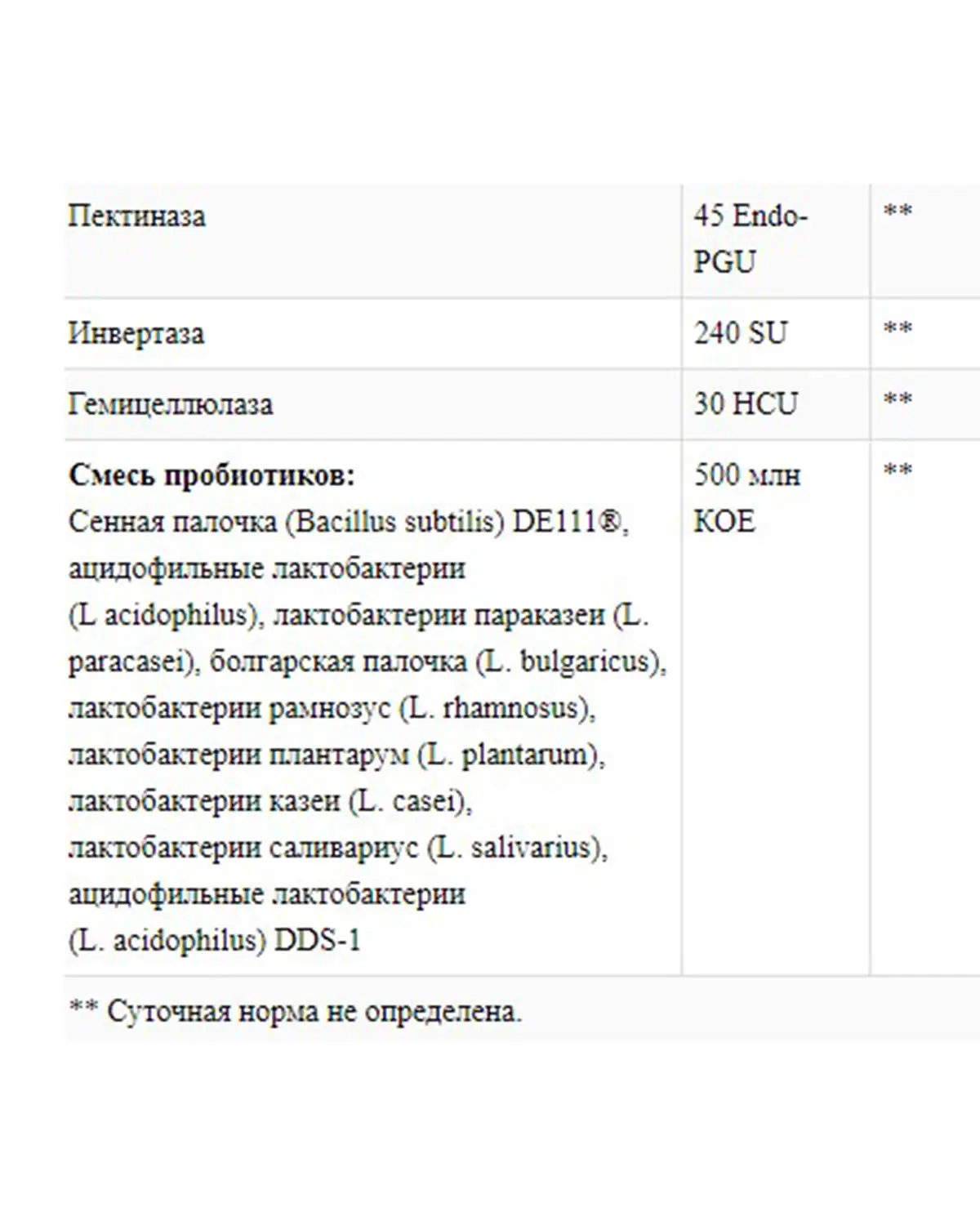
Task: Click the asterisks beside 240 SU
Action: [x=898, y=329]
